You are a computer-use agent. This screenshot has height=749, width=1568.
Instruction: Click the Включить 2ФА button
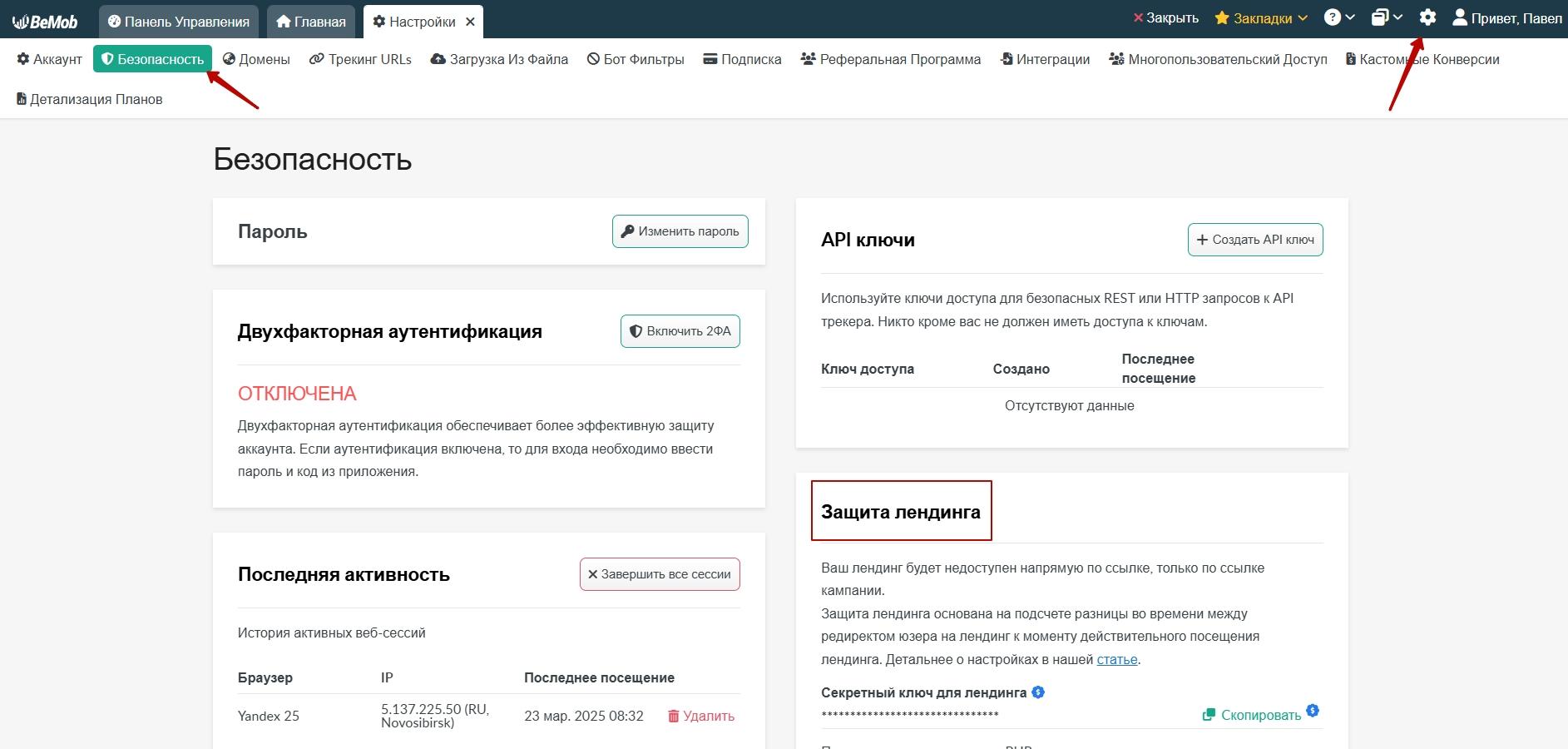680,331
